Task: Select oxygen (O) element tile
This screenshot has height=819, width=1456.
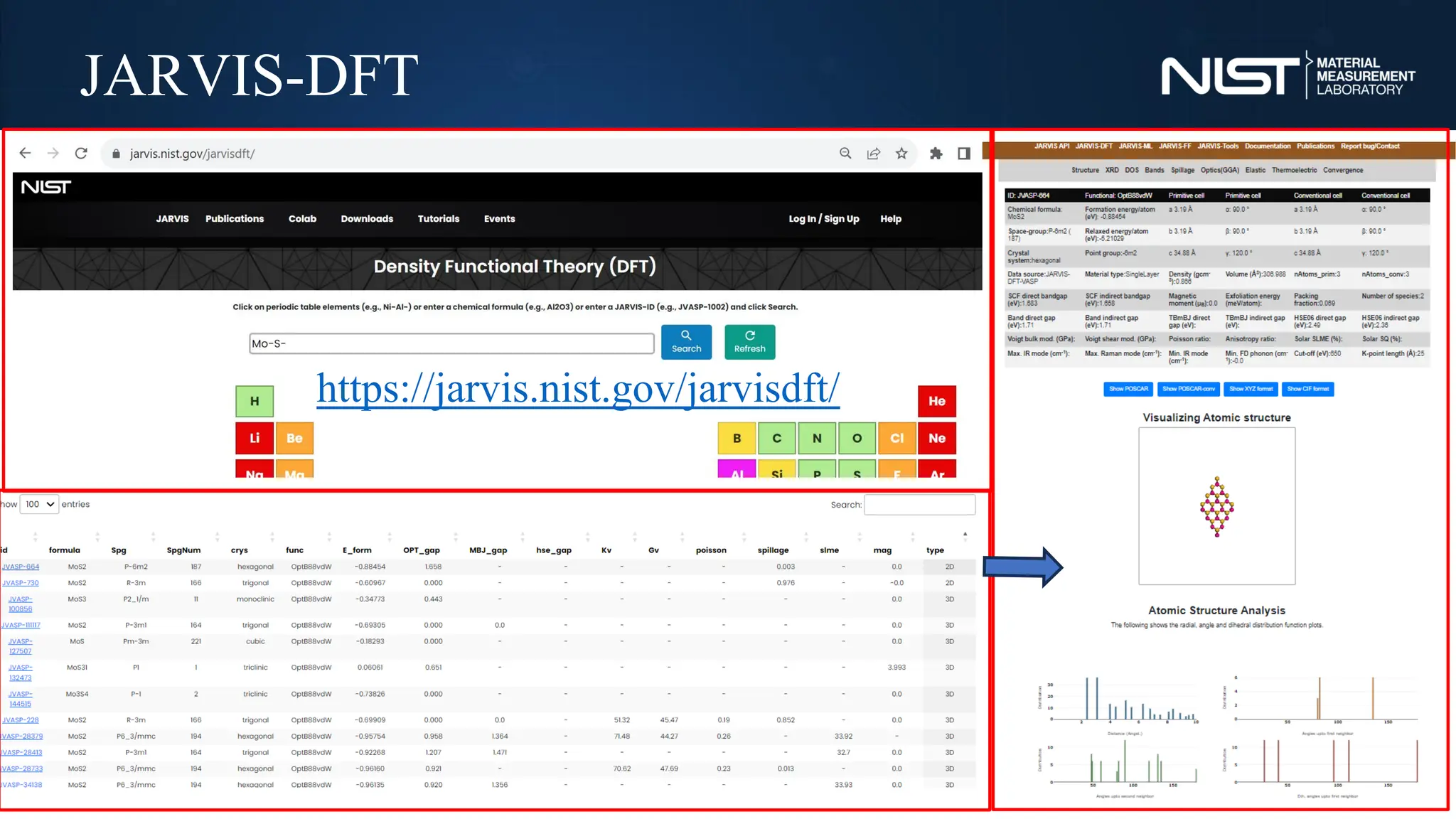Action: 857,438
